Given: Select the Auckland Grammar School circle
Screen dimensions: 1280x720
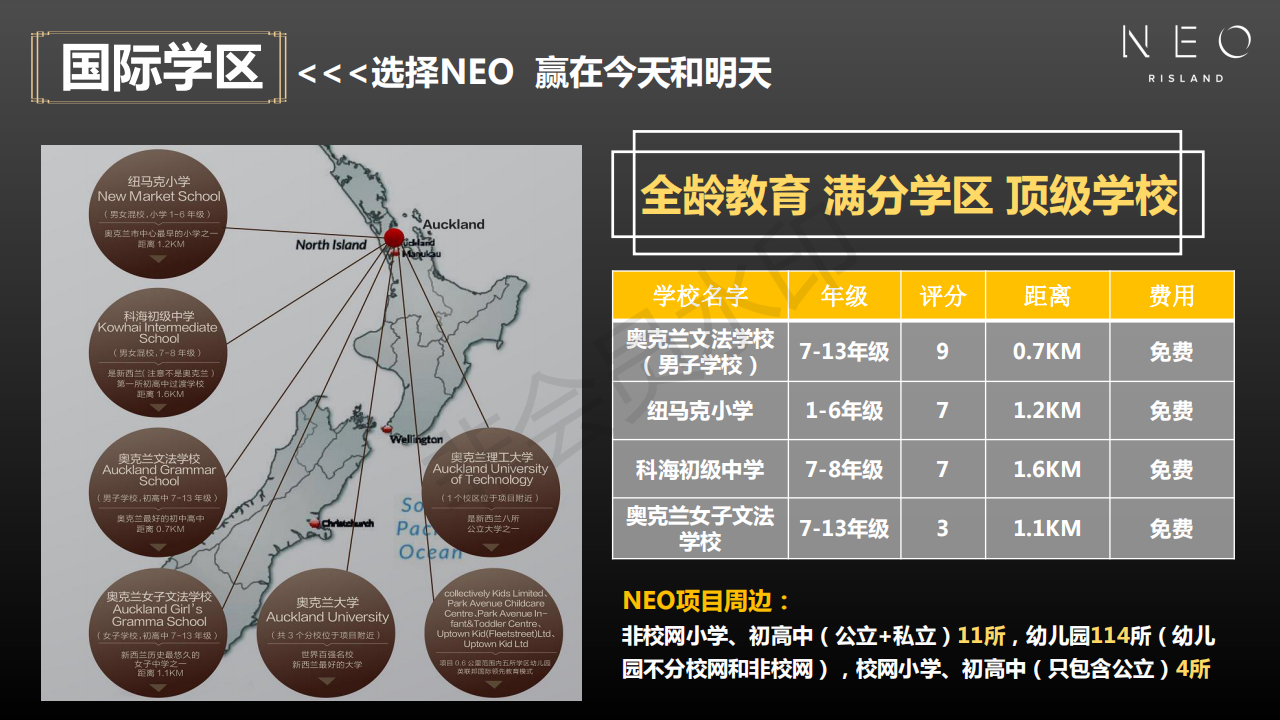Looking at the screenshot, I should click(158, 490).
